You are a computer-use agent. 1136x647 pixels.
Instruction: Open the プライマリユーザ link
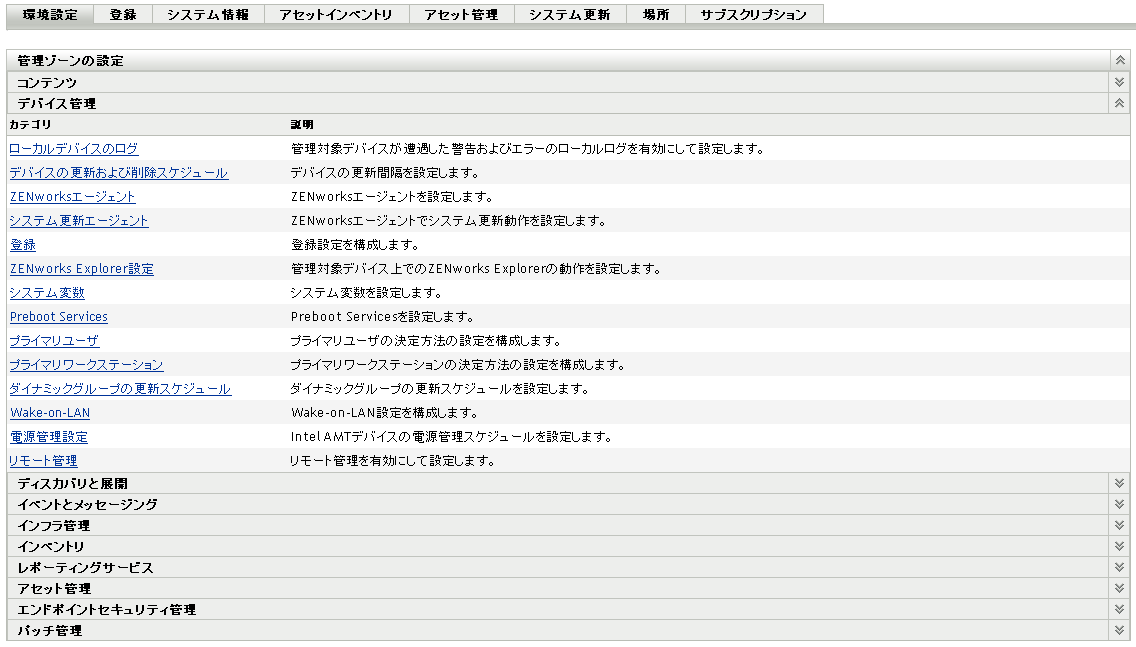pos(54,341)
